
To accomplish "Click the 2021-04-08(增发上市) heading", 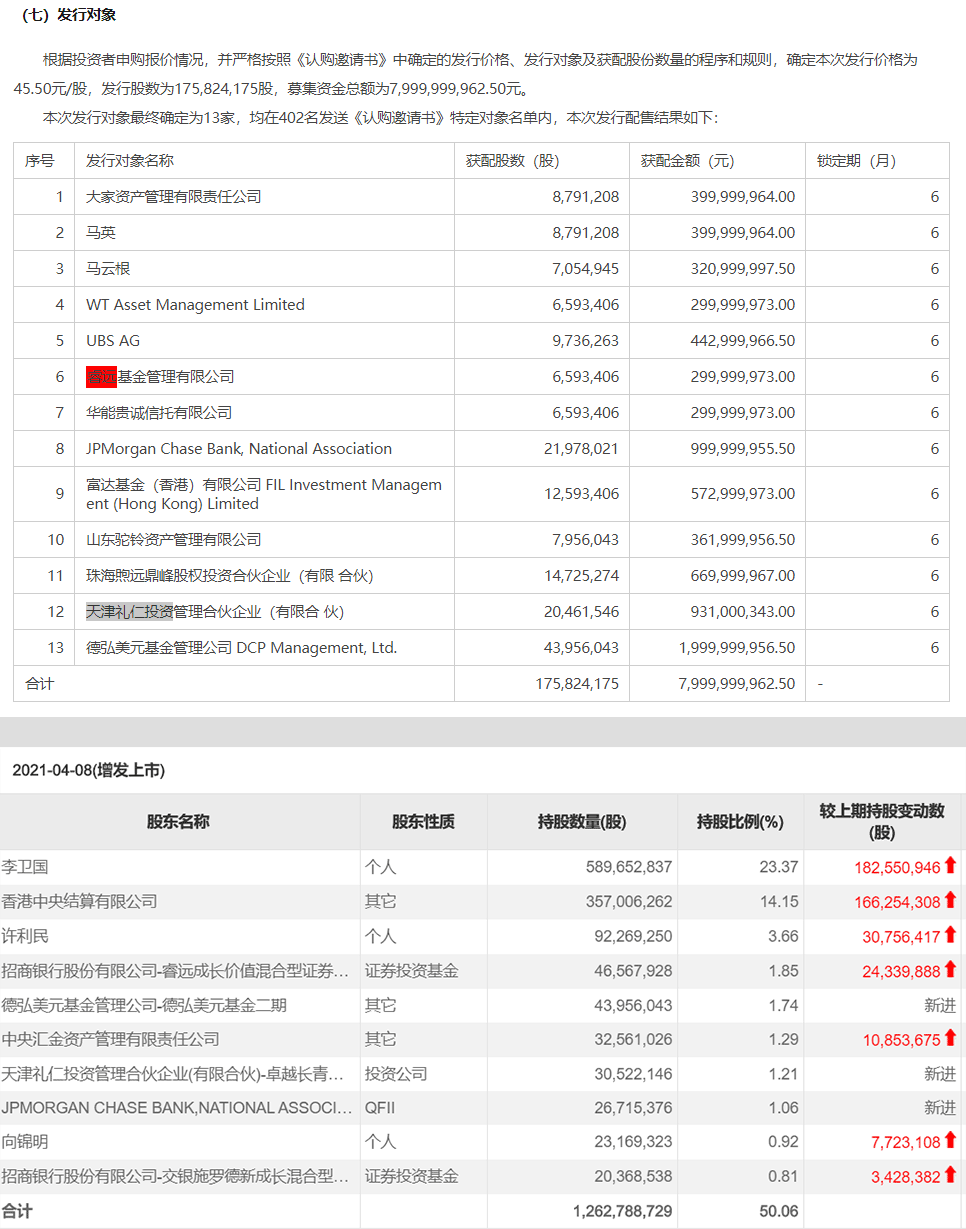I will click(x=88, y=770).
